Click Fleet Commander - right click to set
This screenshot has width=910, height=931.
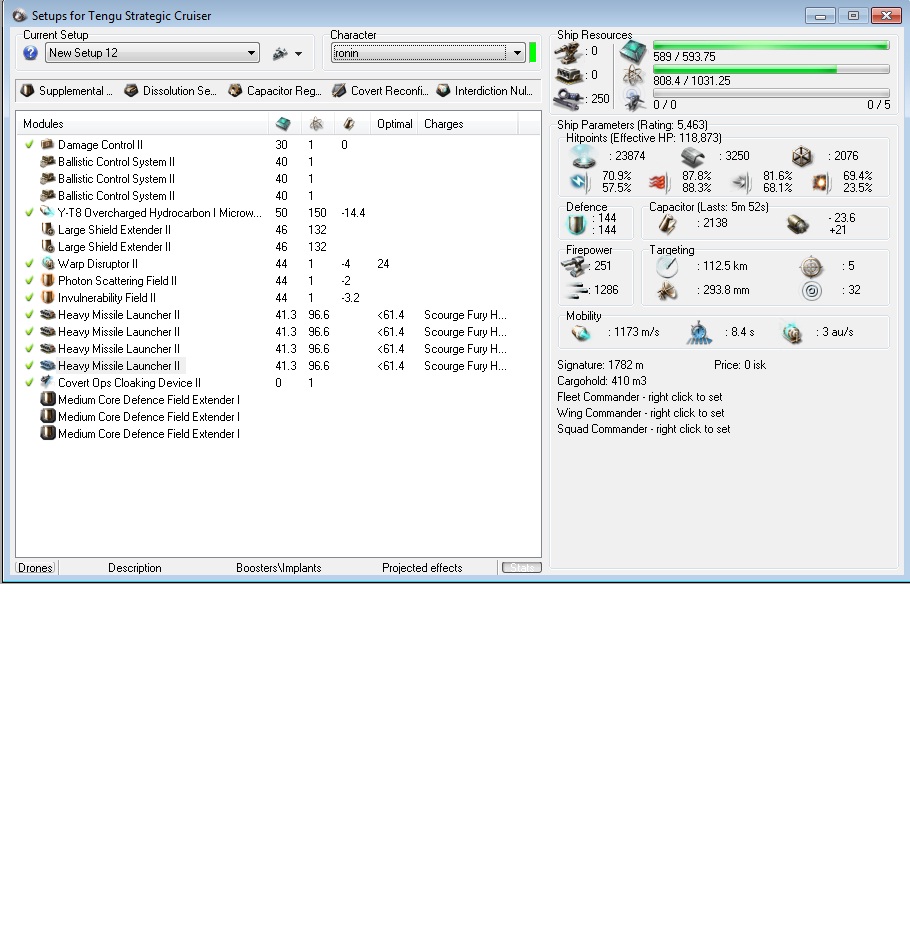[x=639, y=397]
